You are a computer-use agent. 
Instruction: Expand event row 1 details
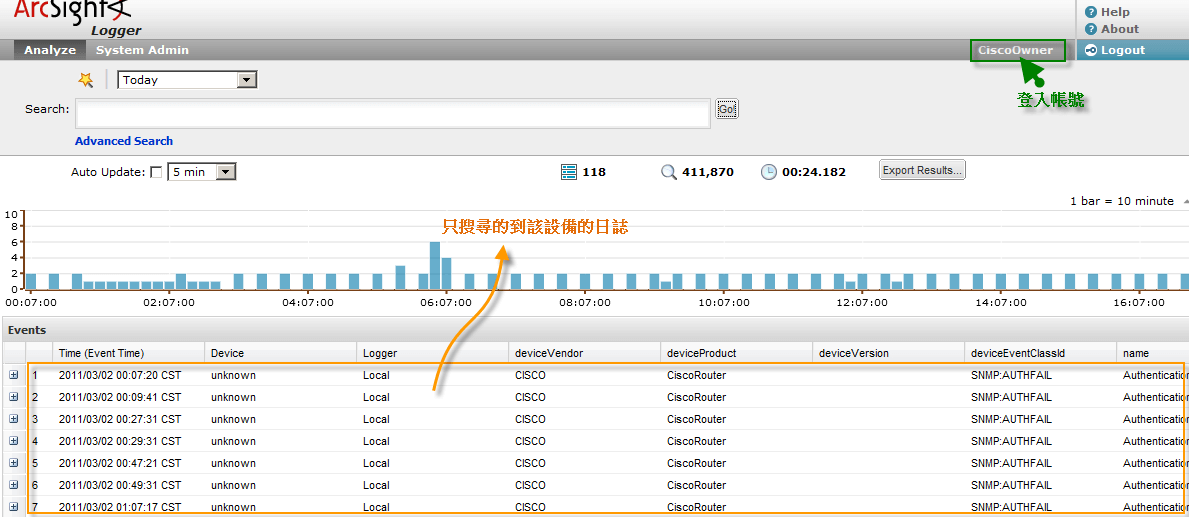14,375
